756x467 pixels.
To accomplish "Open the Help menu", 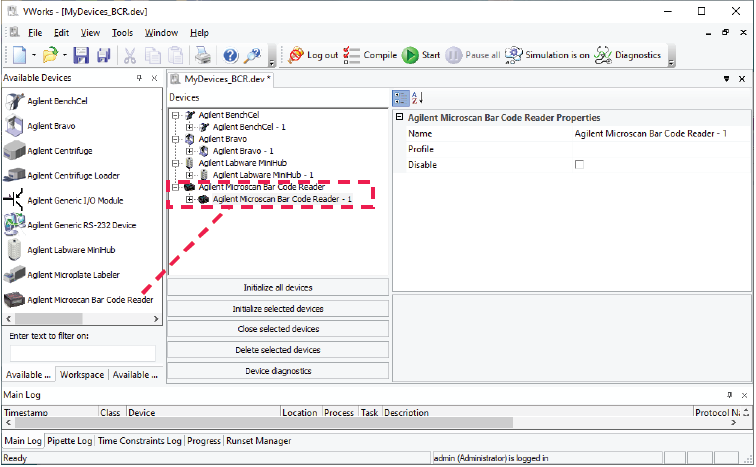I will [x=199, y=33].
